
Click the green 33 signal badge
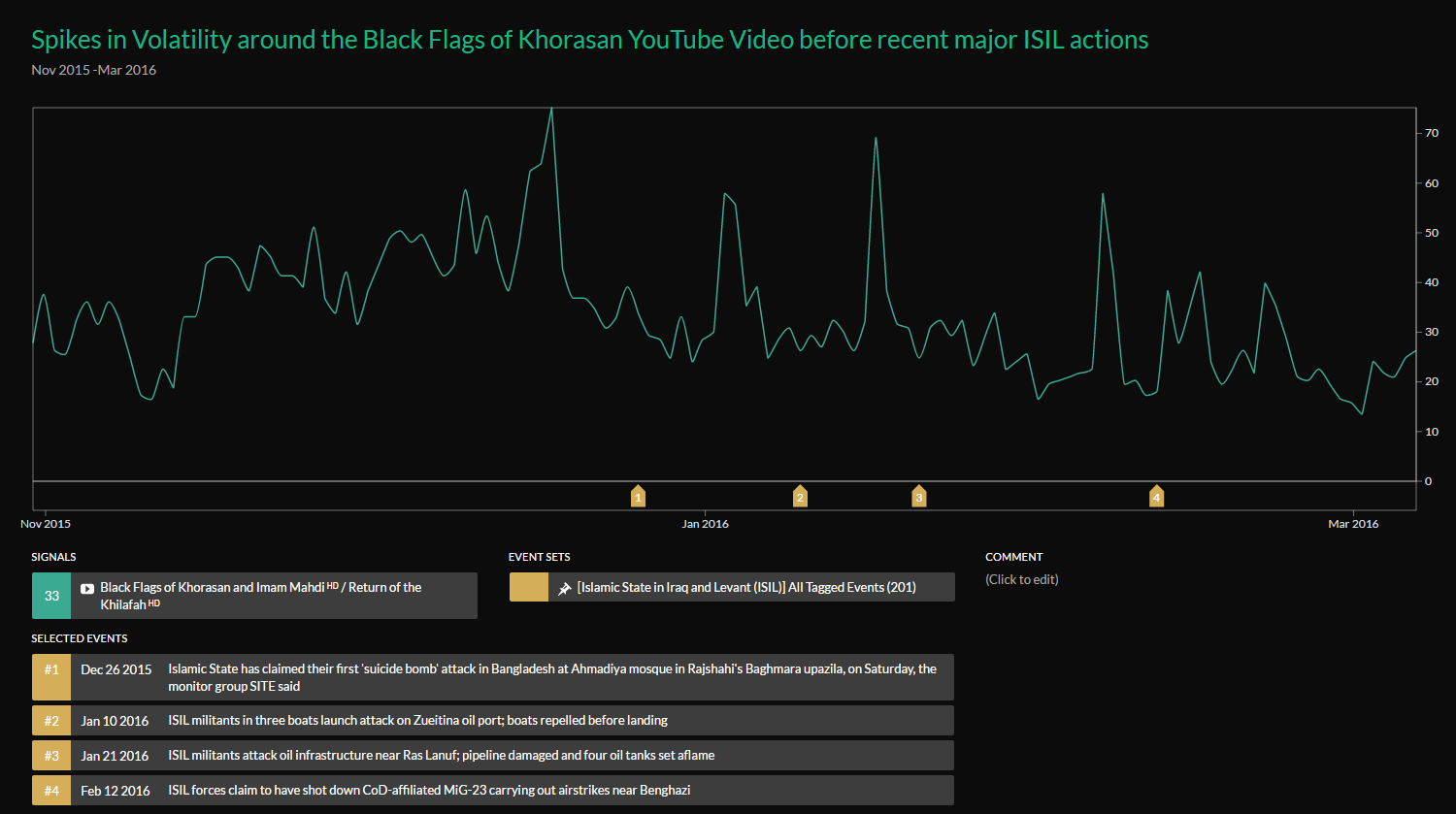(51, 596)
